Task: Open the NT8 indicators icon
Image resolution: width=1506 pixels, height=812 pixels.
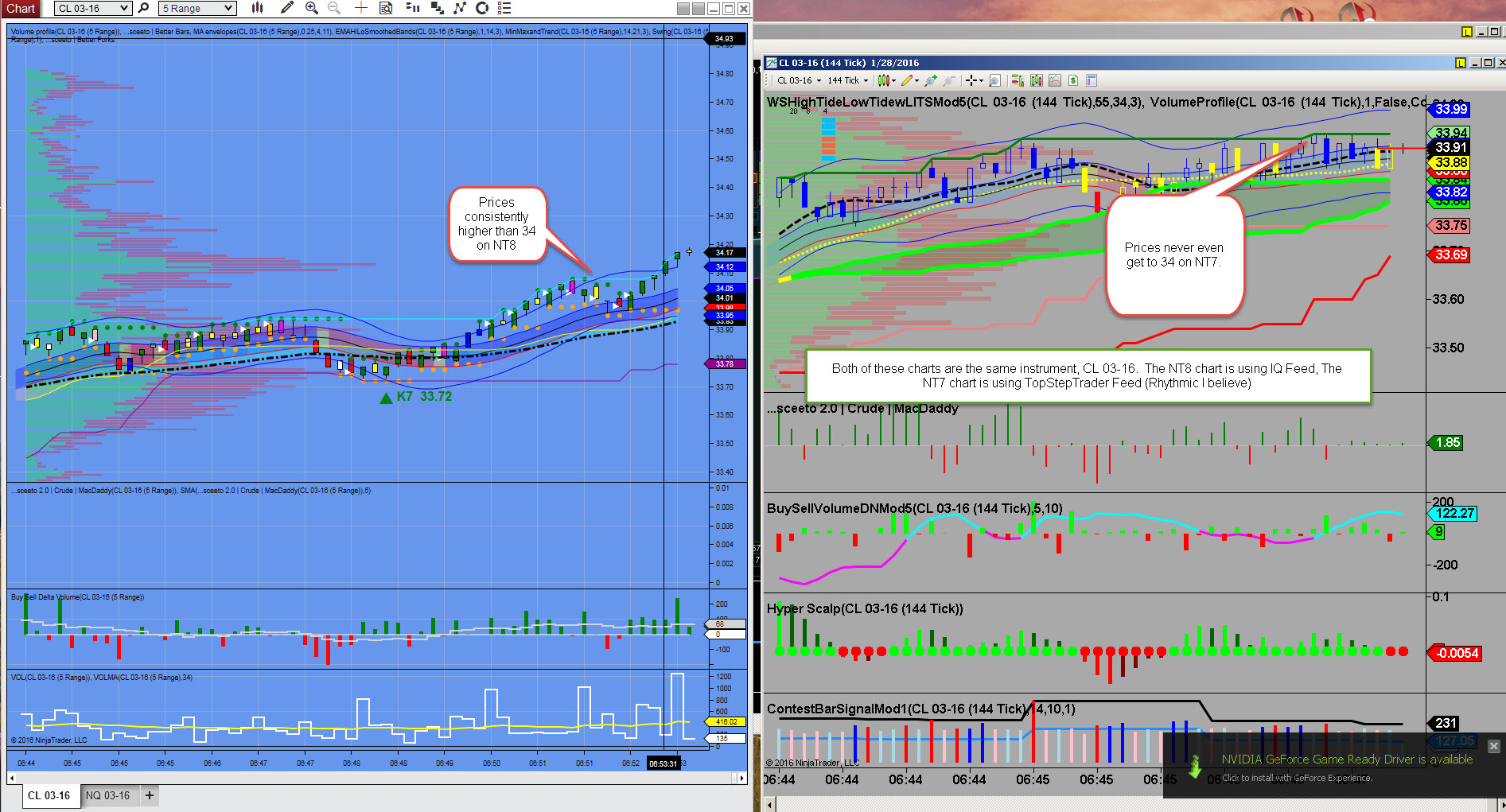Action: pyautogui.click(x=459, y=8)
